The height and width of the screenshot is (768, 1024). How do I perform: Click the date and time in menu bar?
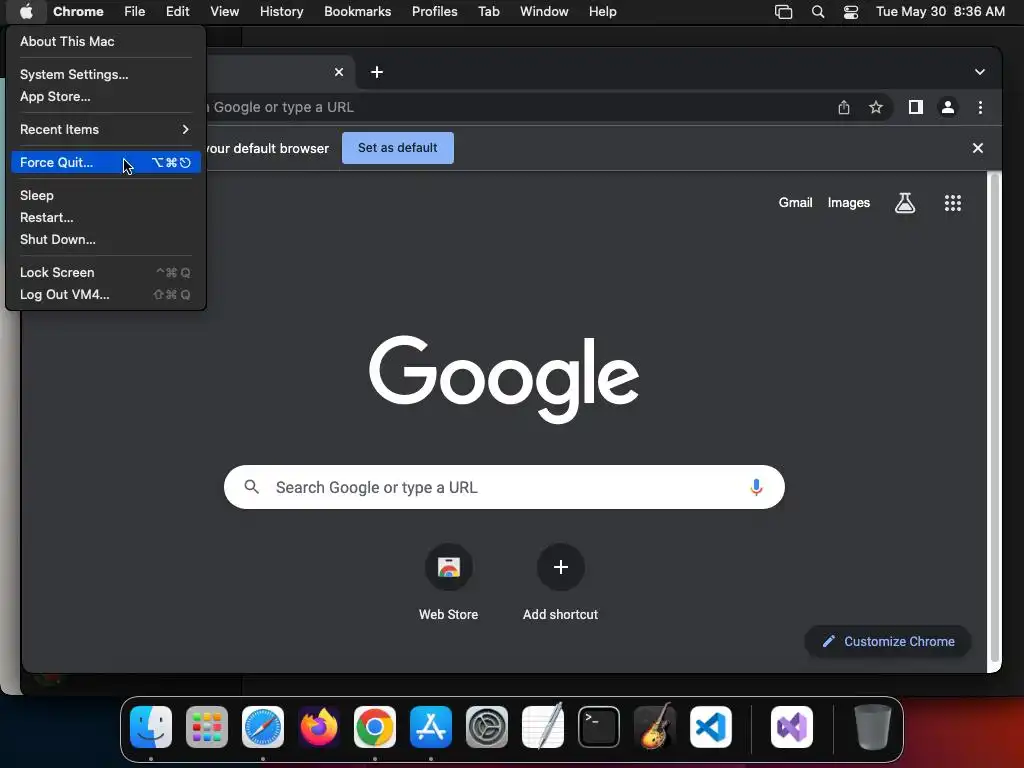(x=940, y=12)
